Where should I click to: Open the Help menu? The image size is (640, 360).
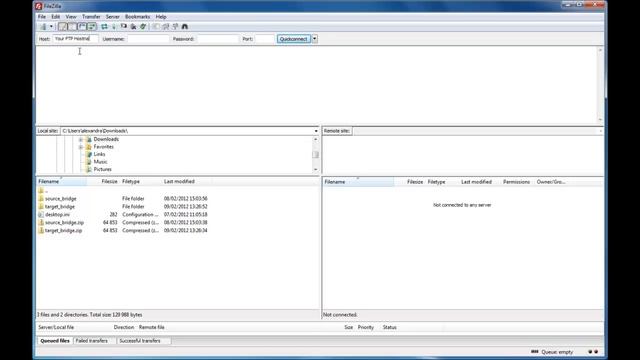point(161,17)
